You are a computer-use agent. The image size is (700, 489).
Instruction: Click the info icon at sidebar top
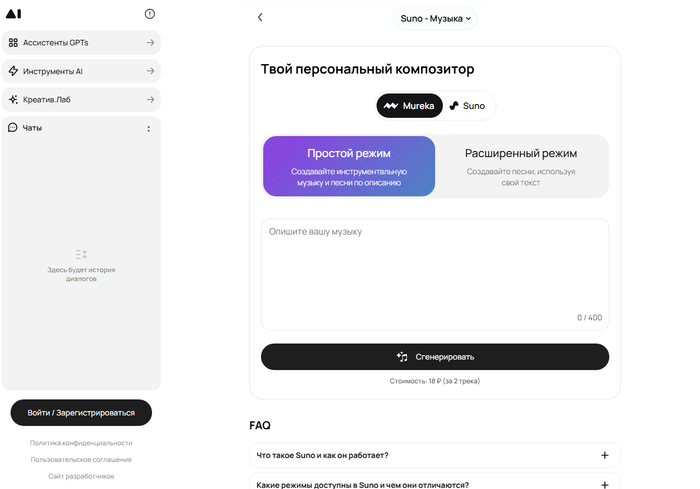pyautogui.click(x=150, y=14)
